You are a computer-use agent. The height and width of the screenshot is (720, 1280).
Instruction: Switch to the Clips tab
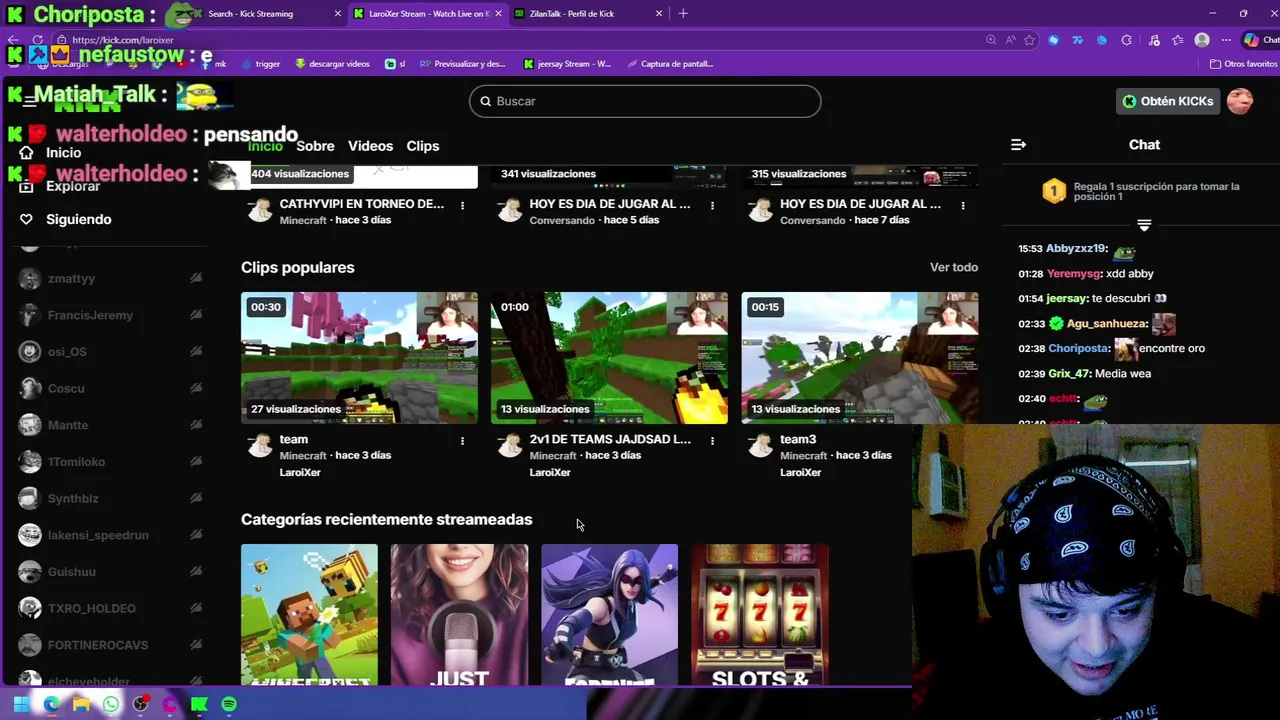(422, 146)
